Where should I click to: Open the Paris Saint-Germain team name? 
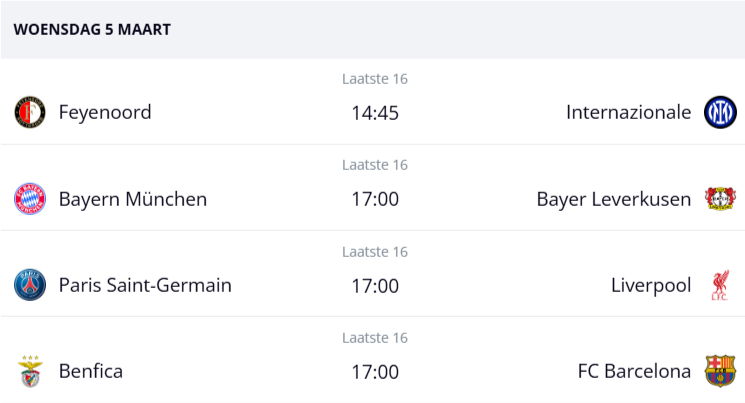coord(145,285)
